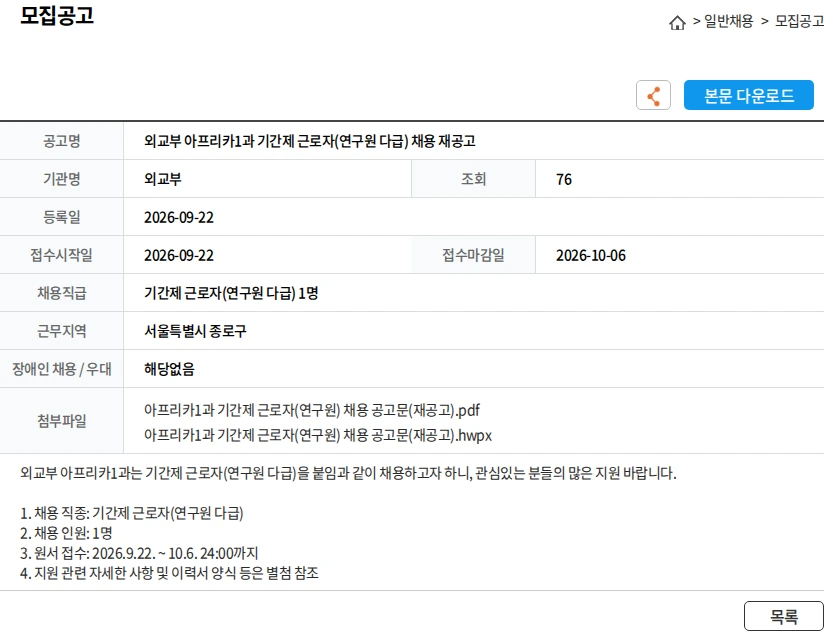824x631 pixels.
Task: Click the 접수마감일 value 2026-10-06
Action: point(591,255)
